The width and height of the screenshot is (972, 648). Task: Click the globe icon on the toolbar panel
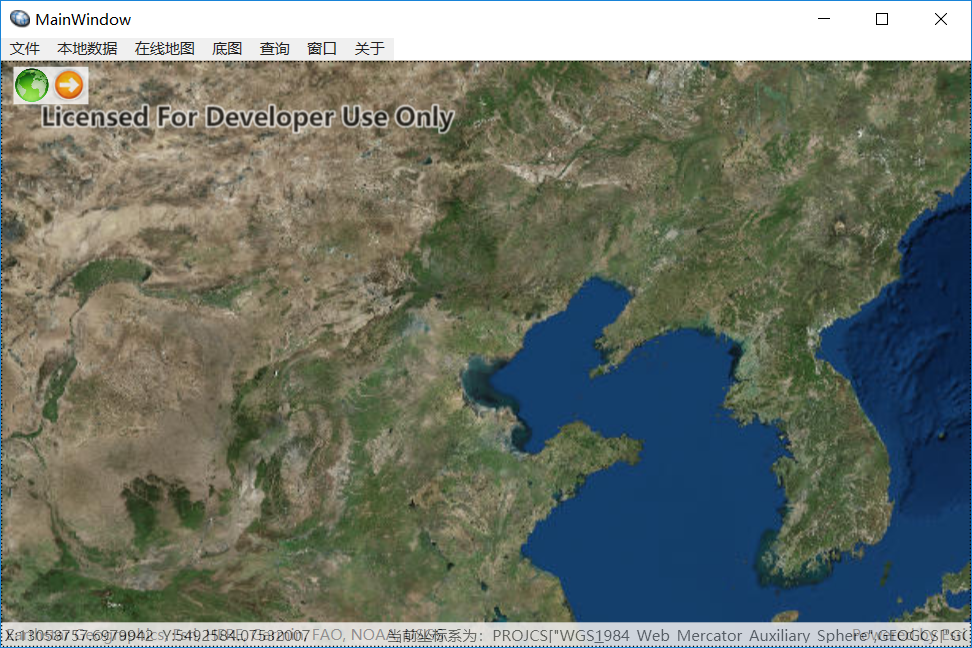pyautogui.click(x=31, y=85)
